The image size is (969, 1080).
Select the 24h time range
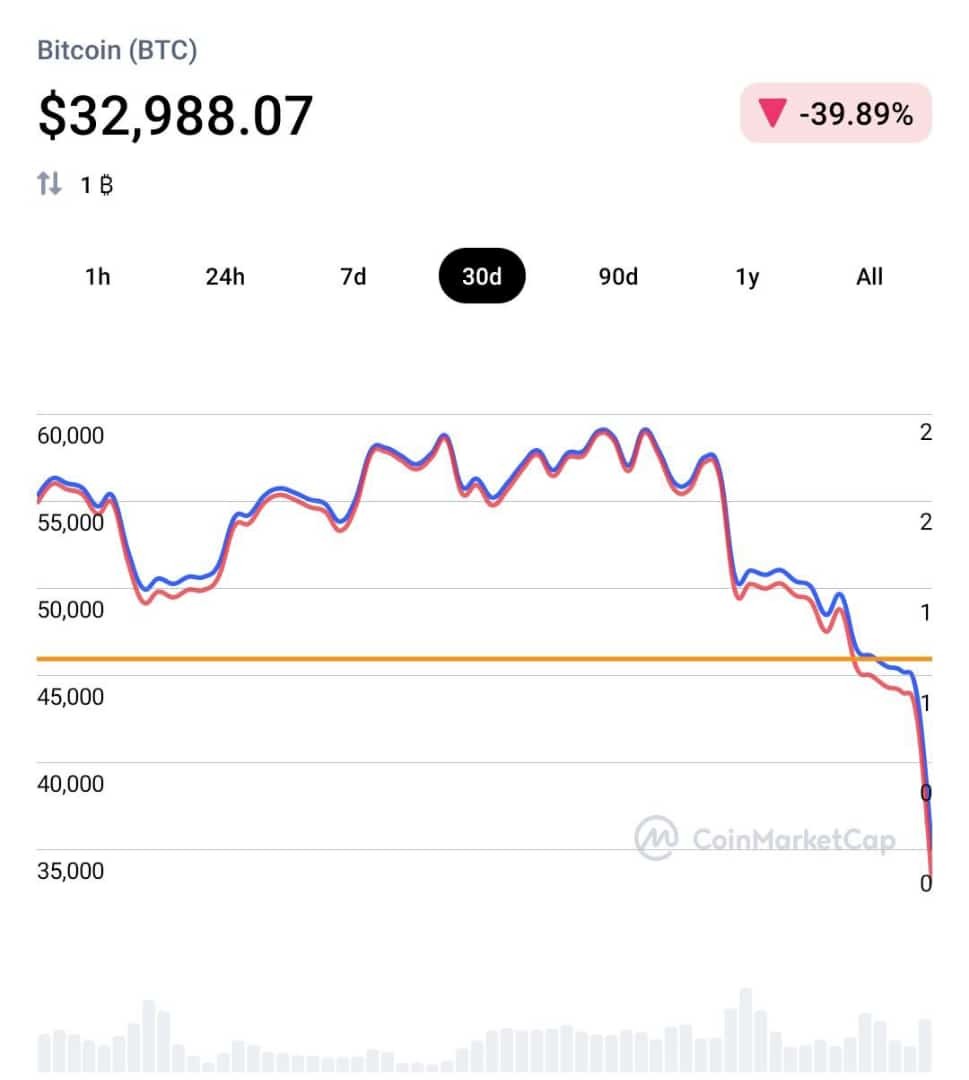point(225,277)
